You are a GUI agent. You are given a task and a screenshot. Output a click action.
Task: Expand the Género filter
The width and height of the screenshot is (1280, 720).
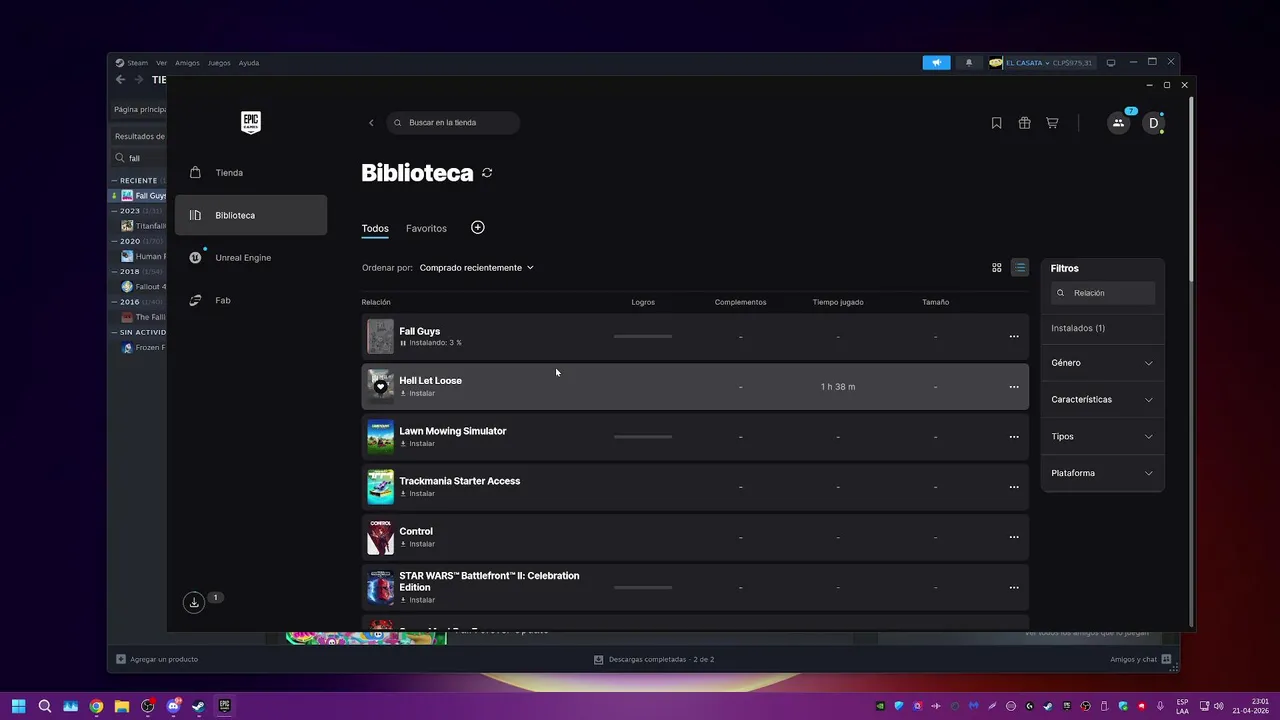pos(1102,363)
